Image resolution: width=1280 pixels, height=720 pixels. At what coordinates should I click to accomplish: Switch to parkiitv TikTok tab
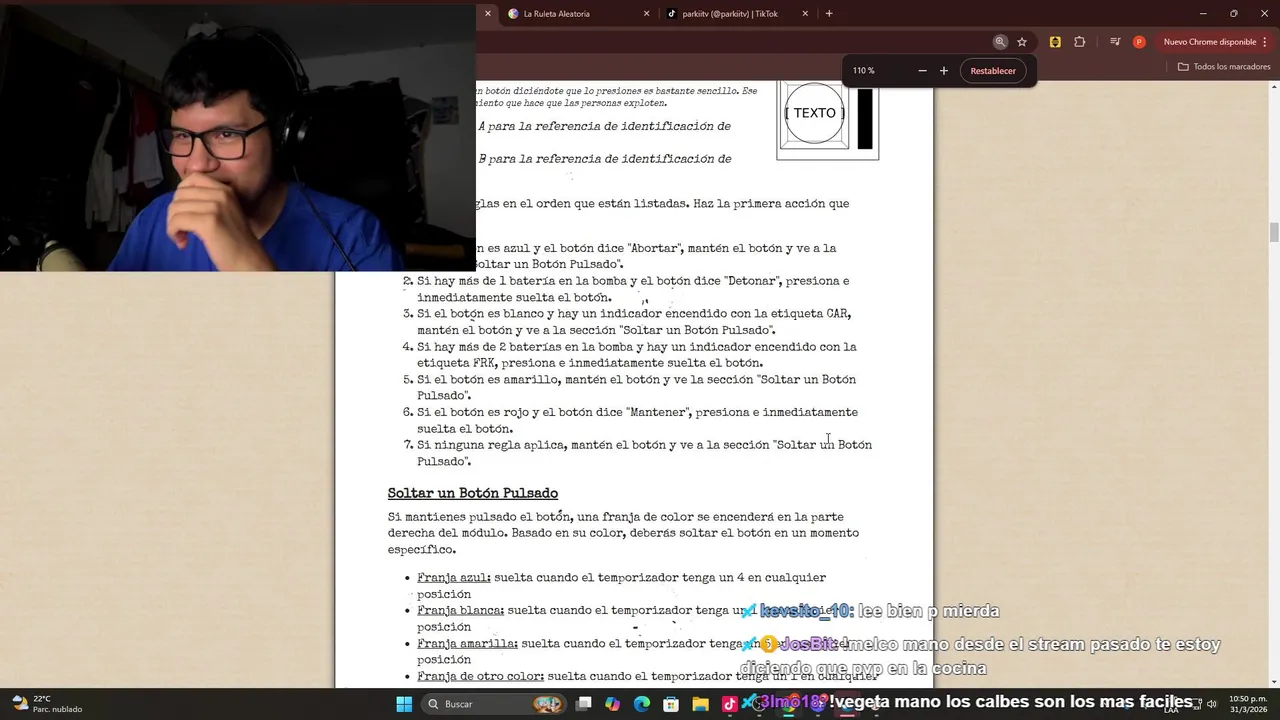click(x=735, y=14)
